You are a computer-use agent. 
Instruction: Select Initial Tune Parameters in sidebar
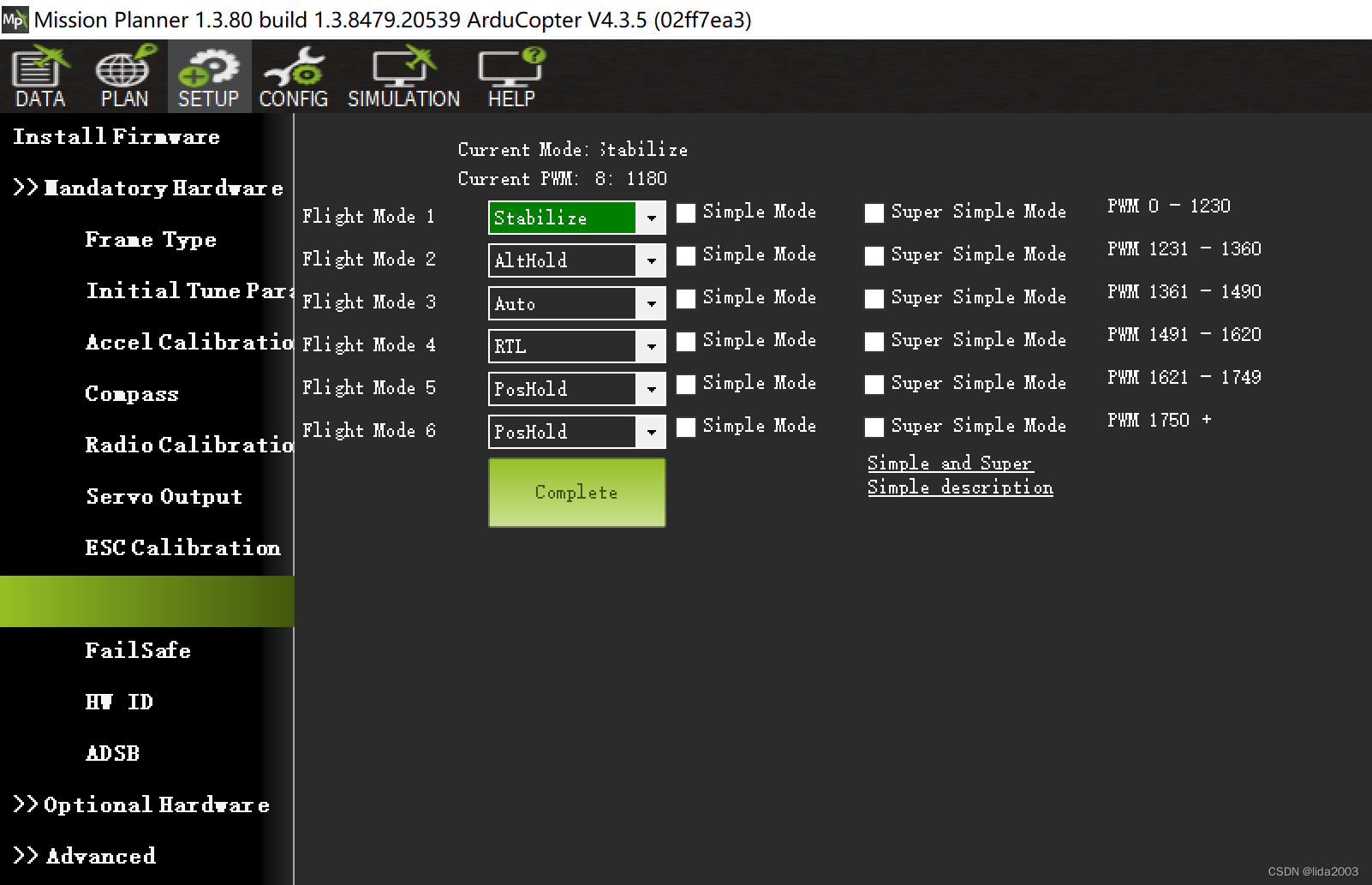189,290
